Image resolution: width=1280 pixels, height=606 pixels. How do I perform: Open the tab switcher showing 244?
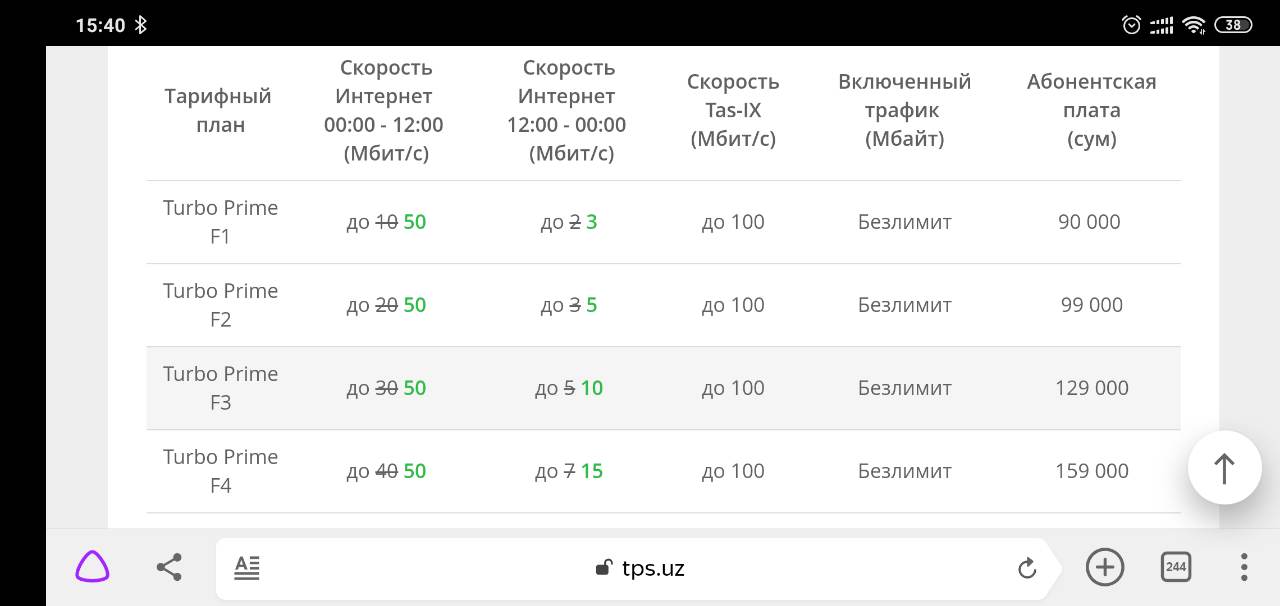coord(1176,567)
